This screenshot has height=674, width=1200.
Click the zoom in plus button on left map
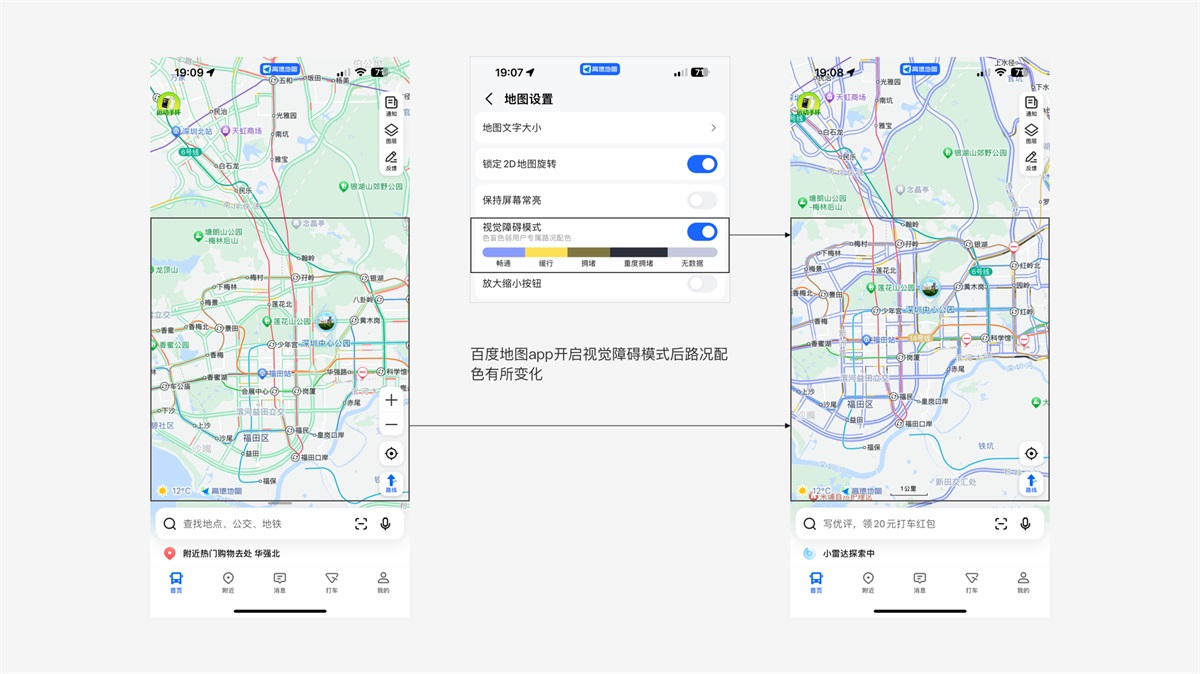coord(391,400)
